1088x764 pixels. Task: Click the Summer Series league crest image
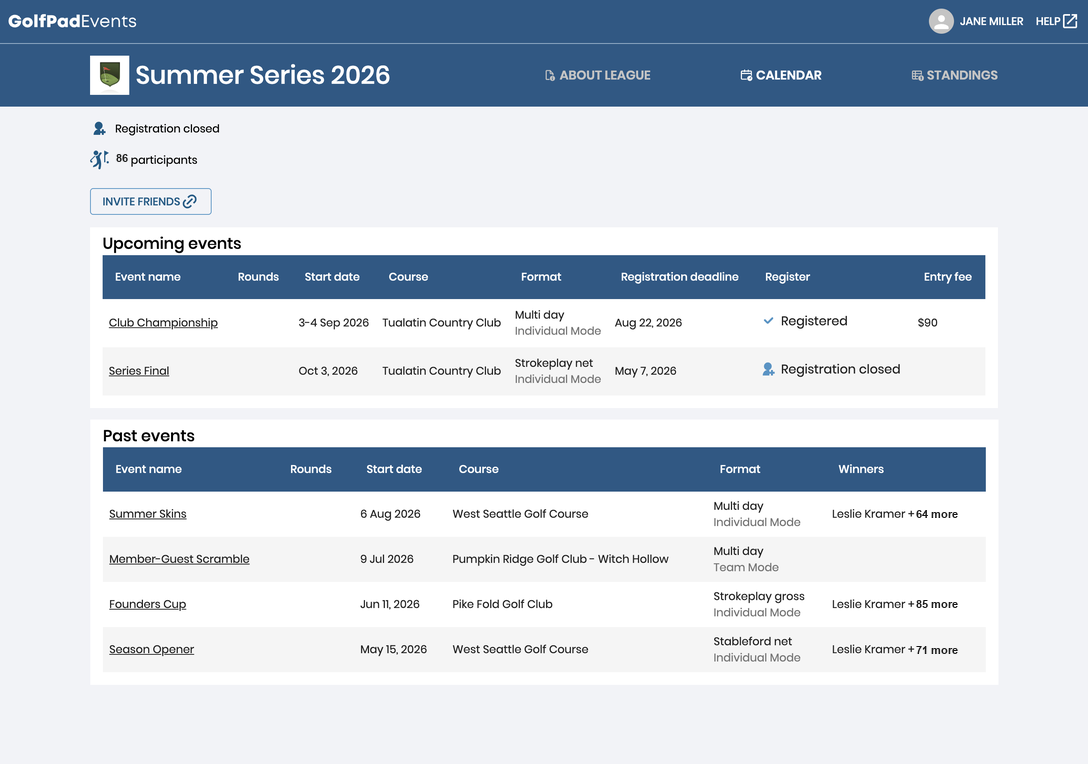(x=110, y=75)
